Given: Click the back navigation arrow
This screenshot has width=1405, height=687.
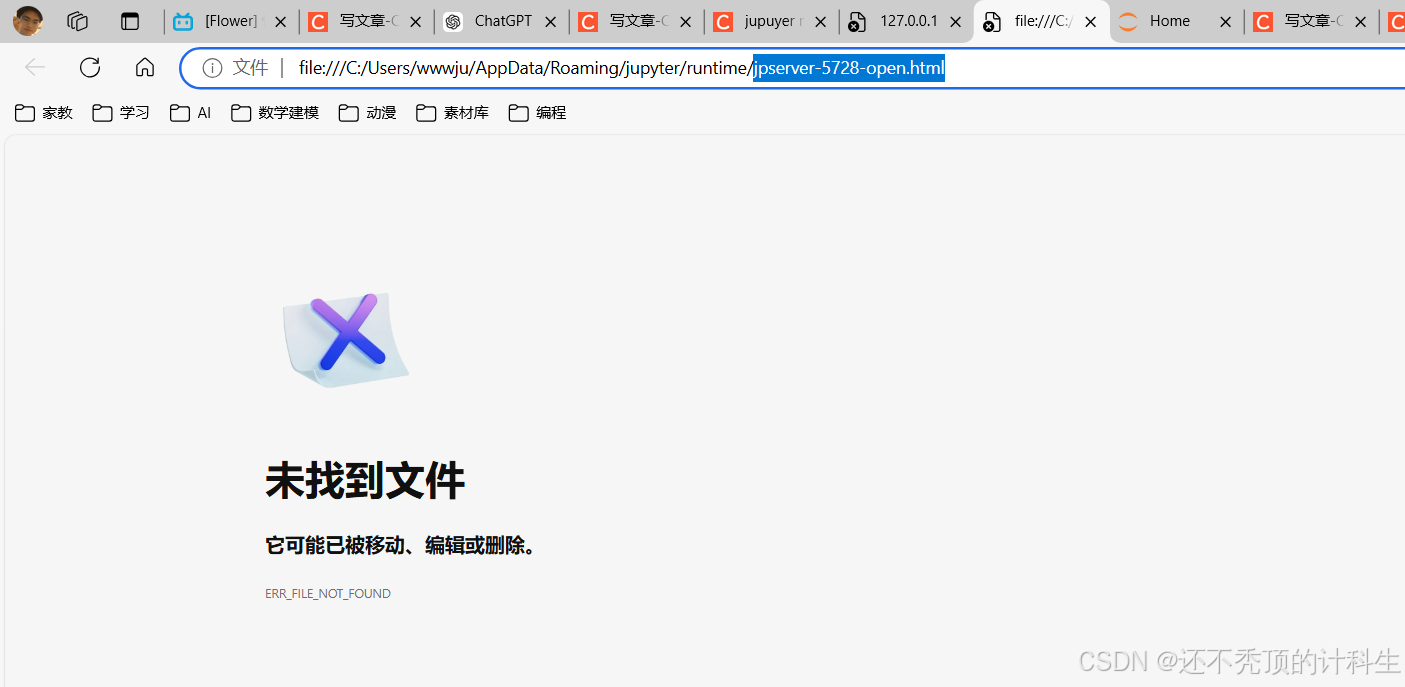Looking at the screenshot, I should [x=34, y=67].
